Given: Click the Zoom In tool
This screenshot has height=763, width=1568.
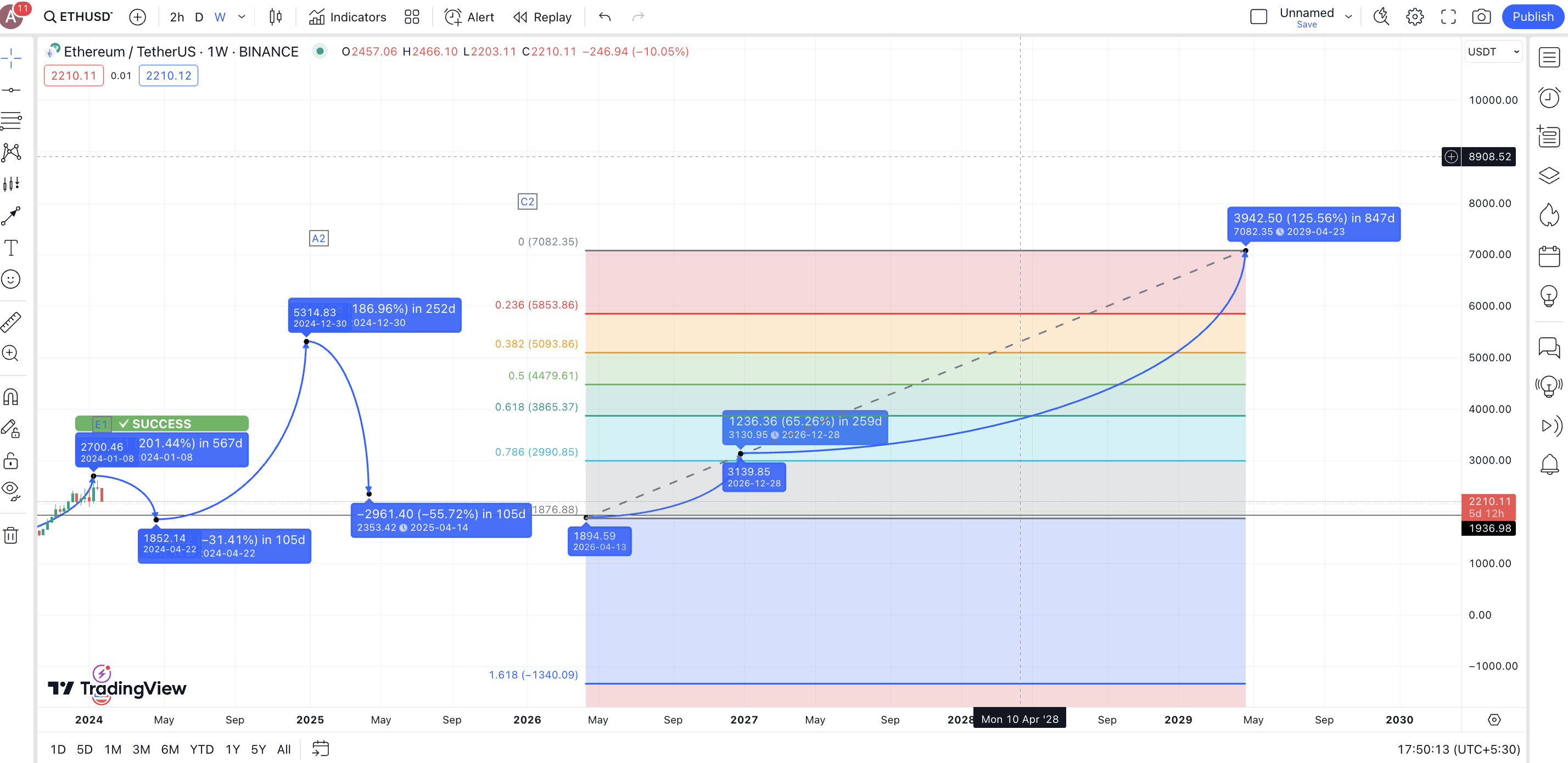Looking at the screenshot, I should coord(11,354).
